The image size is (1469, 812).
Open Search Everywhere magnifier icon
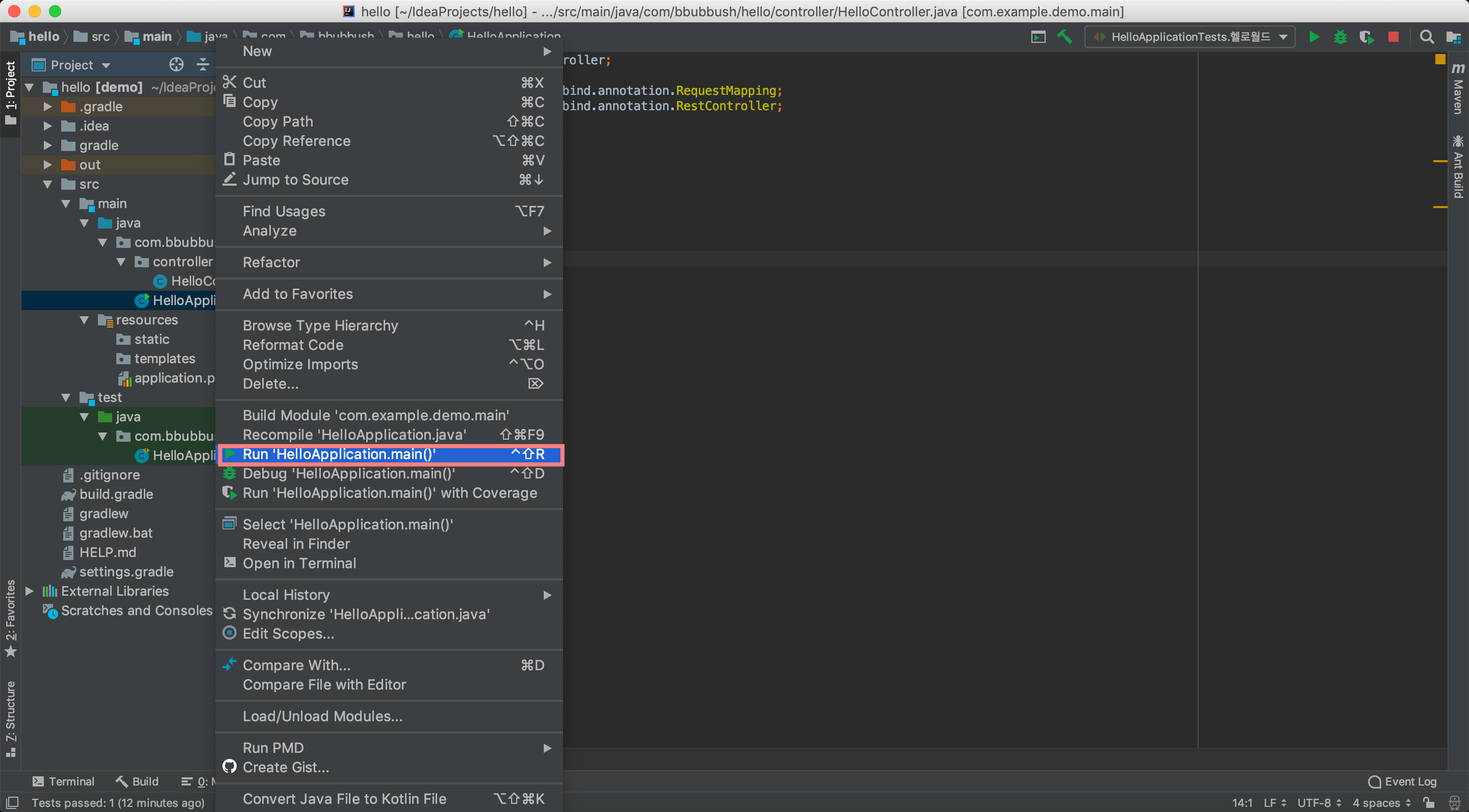(x=1426, y=37)
